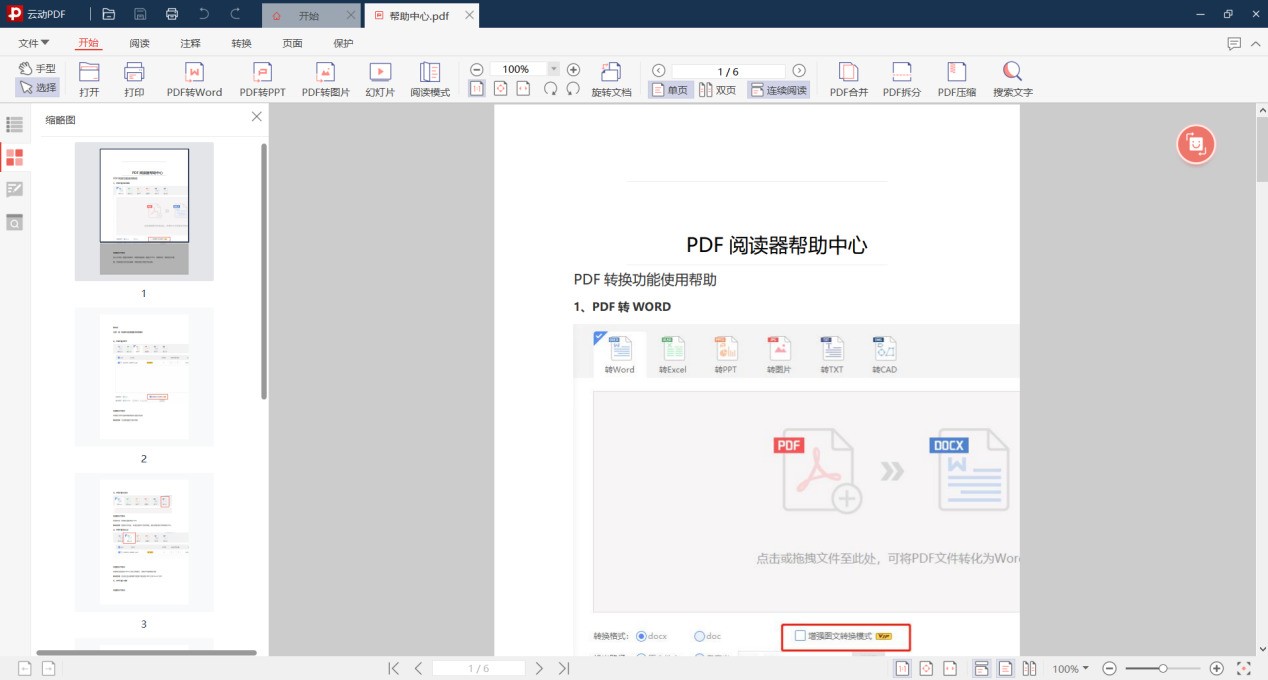Switch to the 转换 ribbon tab
The height and width of the screenshot is (680, 1268).
[241, 43]
